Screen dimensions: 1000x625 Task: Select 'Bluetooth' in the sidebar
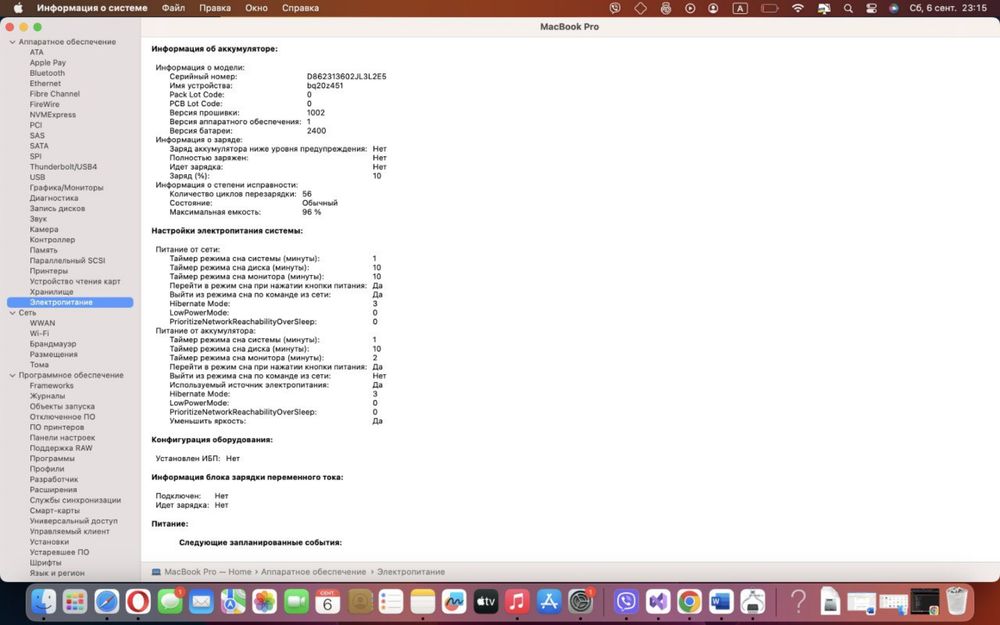tap(47, 73)
